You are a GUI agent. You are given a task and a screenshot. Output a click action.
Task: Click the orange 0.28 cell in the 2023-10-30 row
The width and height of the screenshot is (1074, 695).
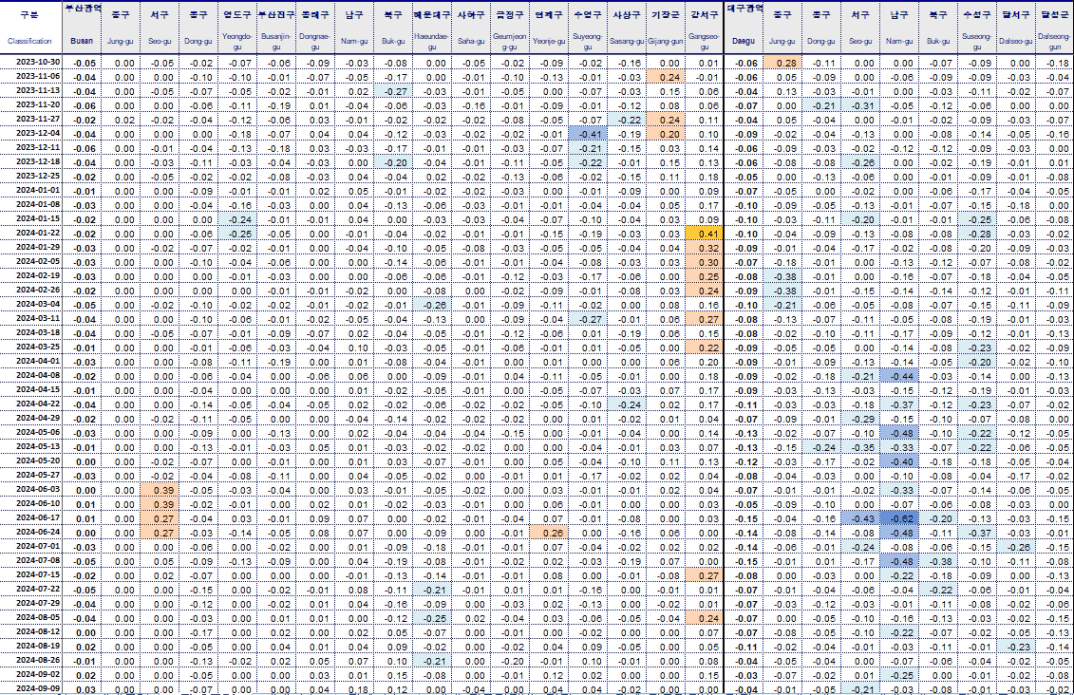coord(782,63)
